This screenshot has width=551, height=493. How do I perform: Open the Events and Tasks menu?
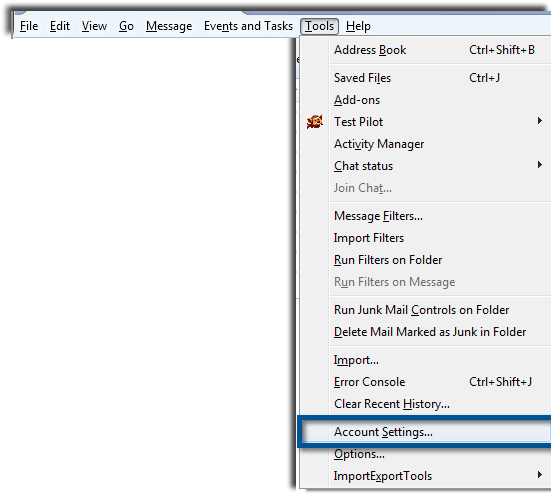pyautogui.click(x=248, y=26)
